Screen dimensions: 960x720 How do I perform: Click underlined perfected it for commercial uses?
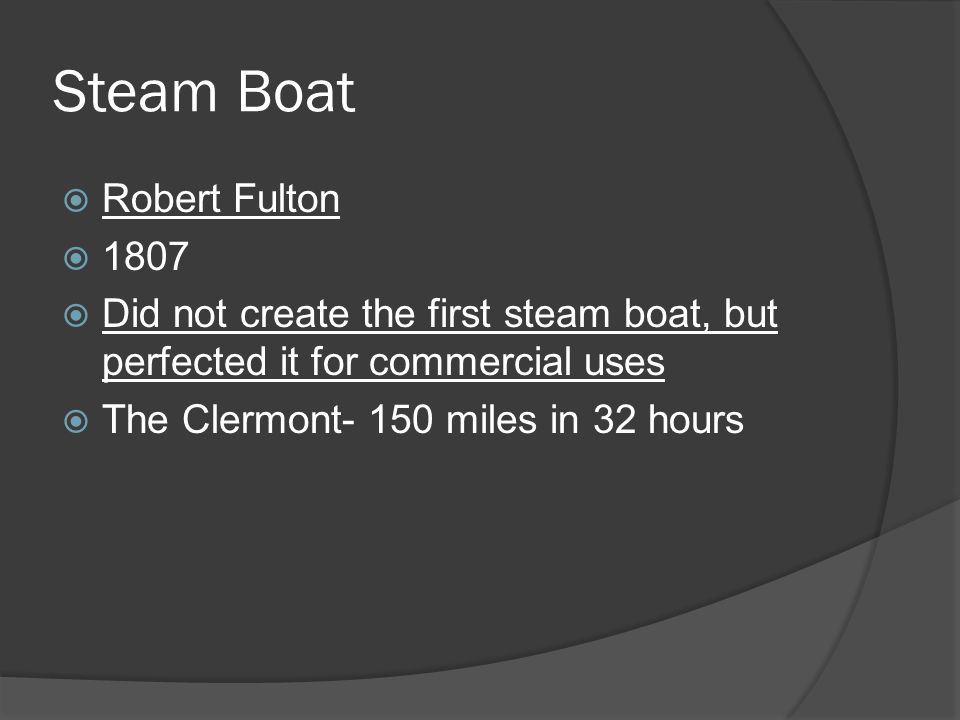[x=383, y=362]
